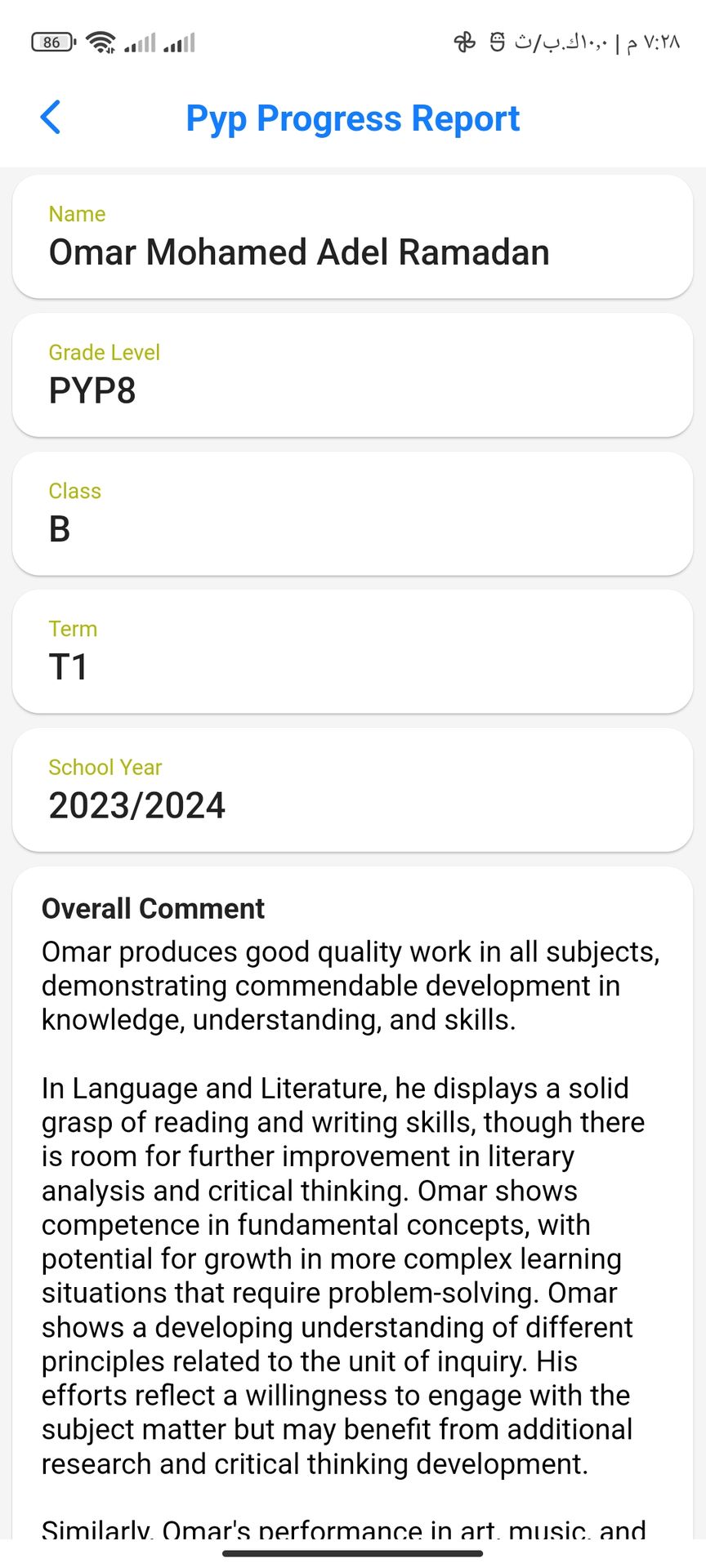This screenshot has height=1568, width=706.
Task: Tap the Grade Level PYP8 card
Action: 352,375
